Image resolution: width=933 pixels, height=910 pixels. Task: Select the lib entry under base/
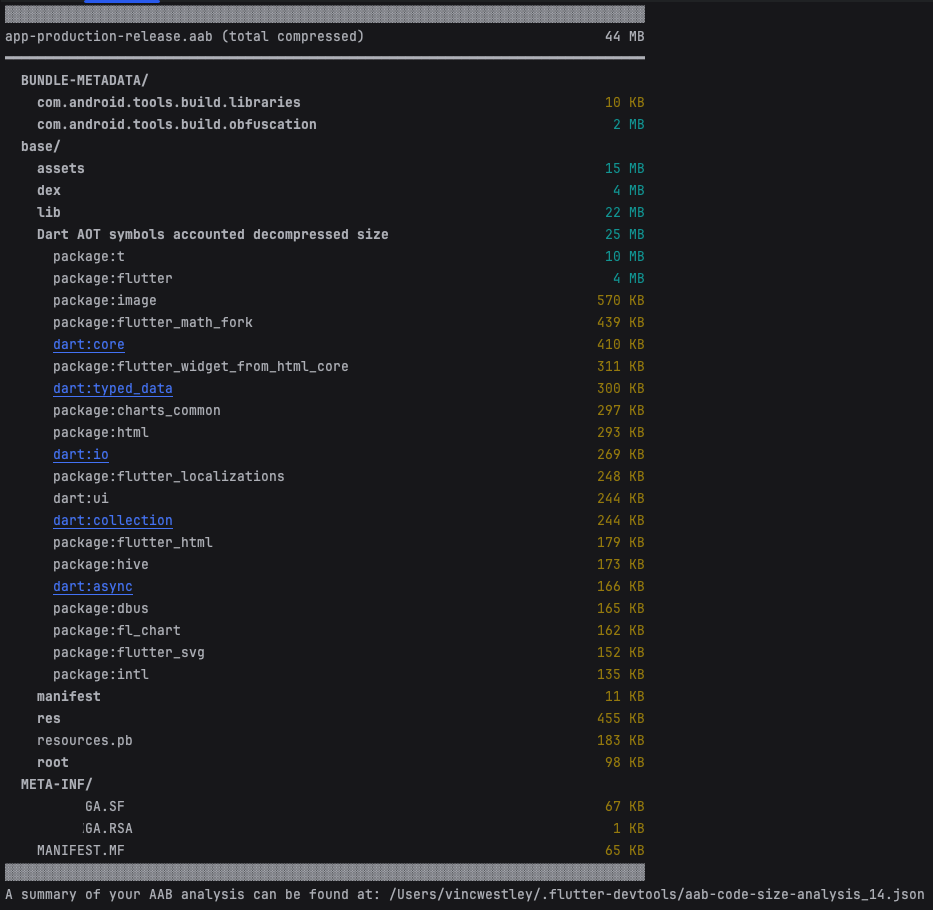point(49,213)
